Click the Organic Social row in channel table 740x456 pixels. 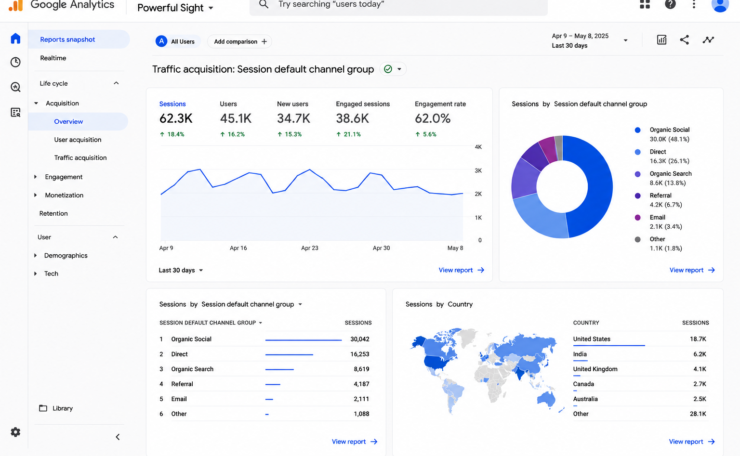pyautogui.click(x=265, y=339)
